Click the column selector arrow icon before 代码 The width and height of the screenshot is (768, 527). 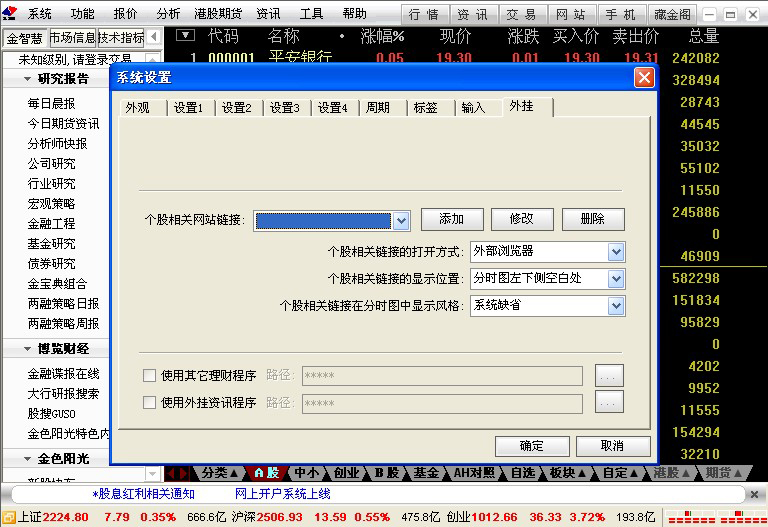(x=185, y=35)
